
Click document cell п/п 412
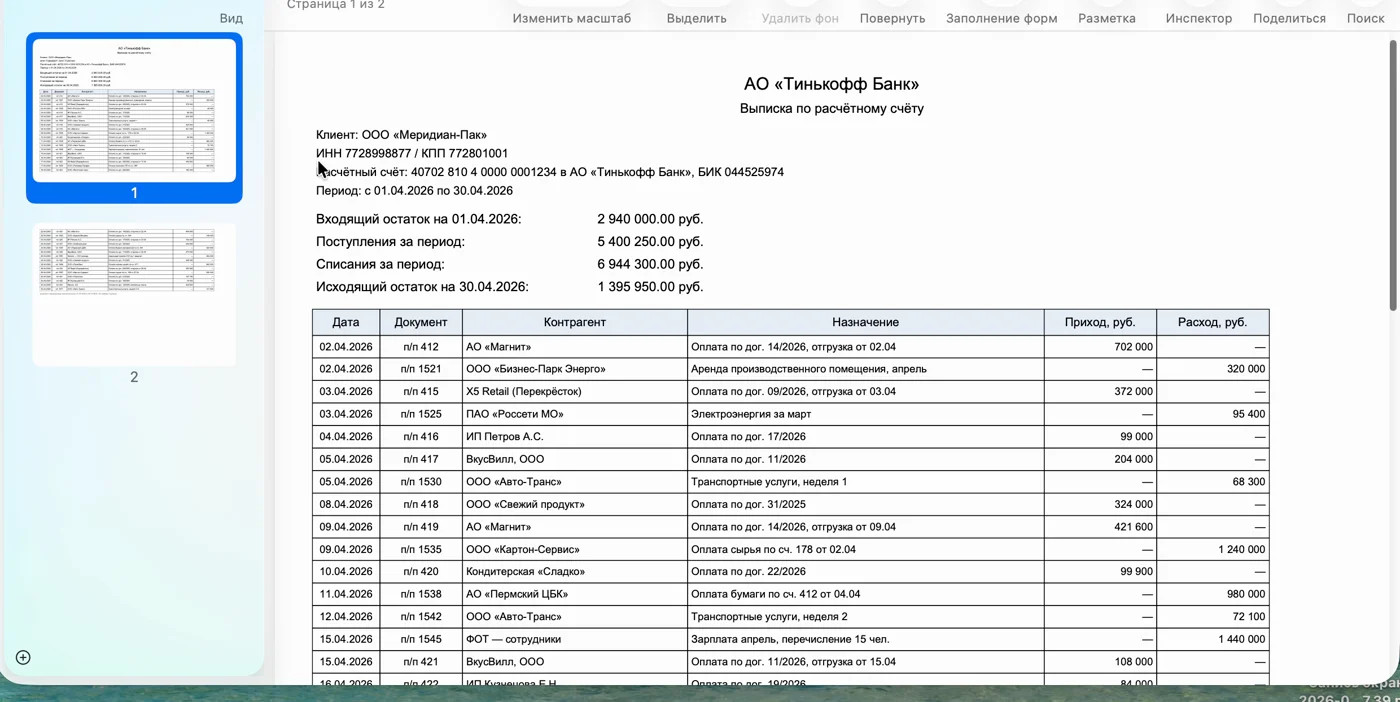click(421, 347)
